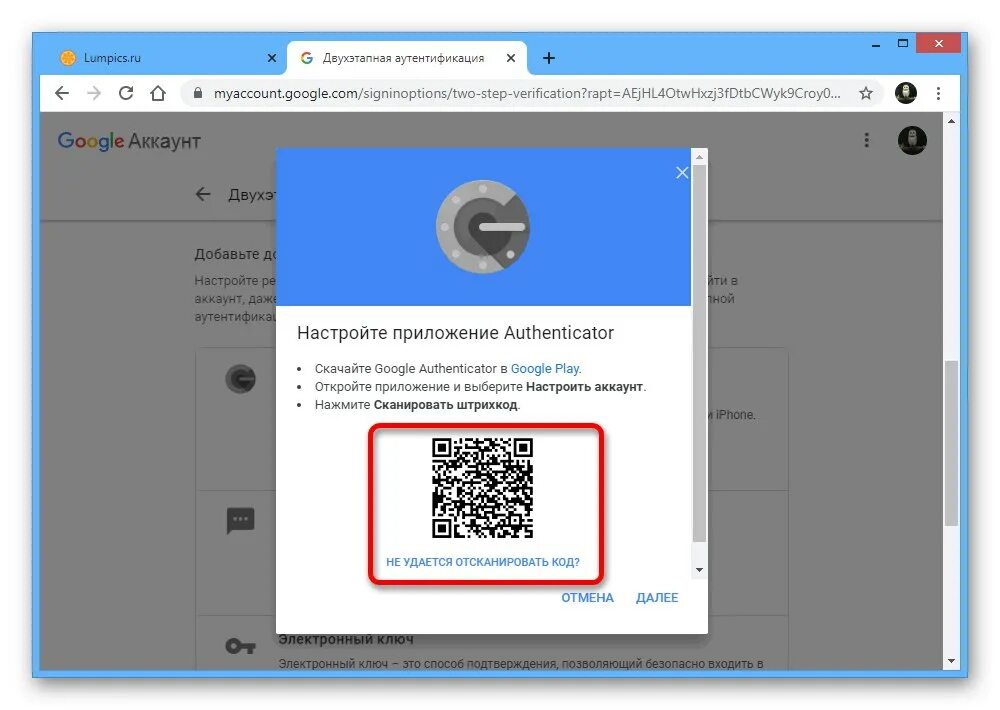Close the Authenticator dialog with the X
Screen dimensions: 1000x710
(x=682, y=172)
